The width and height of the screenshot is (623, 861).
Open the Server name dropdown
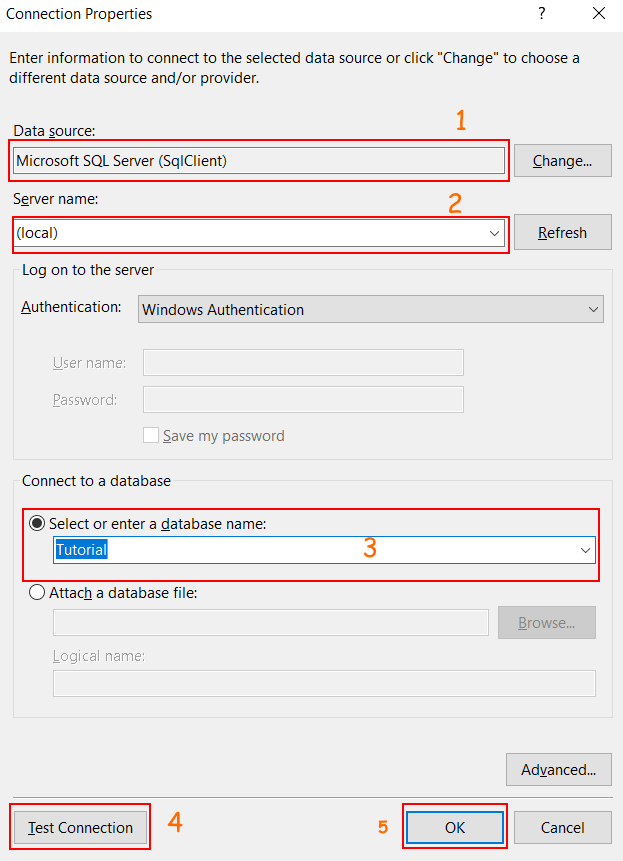[x=495, y=233]
